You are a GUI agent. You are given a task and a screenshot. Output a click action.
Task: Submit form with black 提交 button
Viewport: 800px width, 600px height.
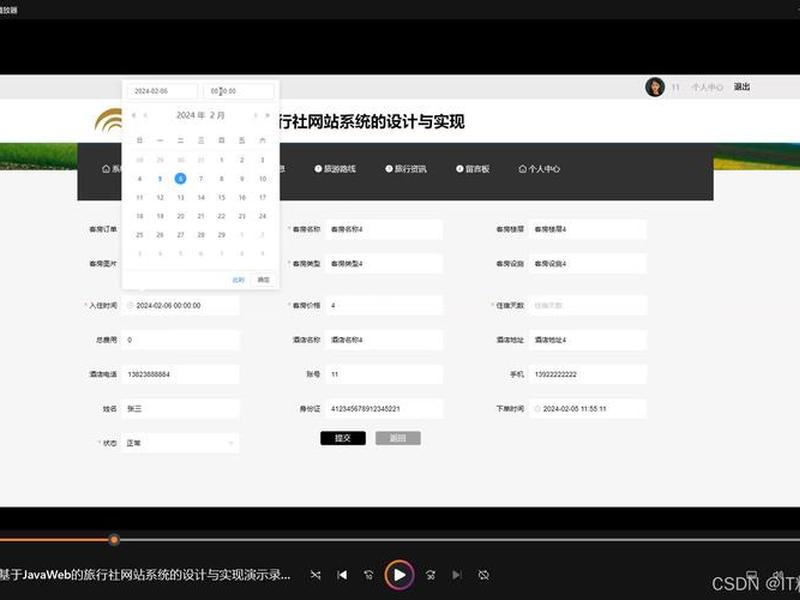343,438
